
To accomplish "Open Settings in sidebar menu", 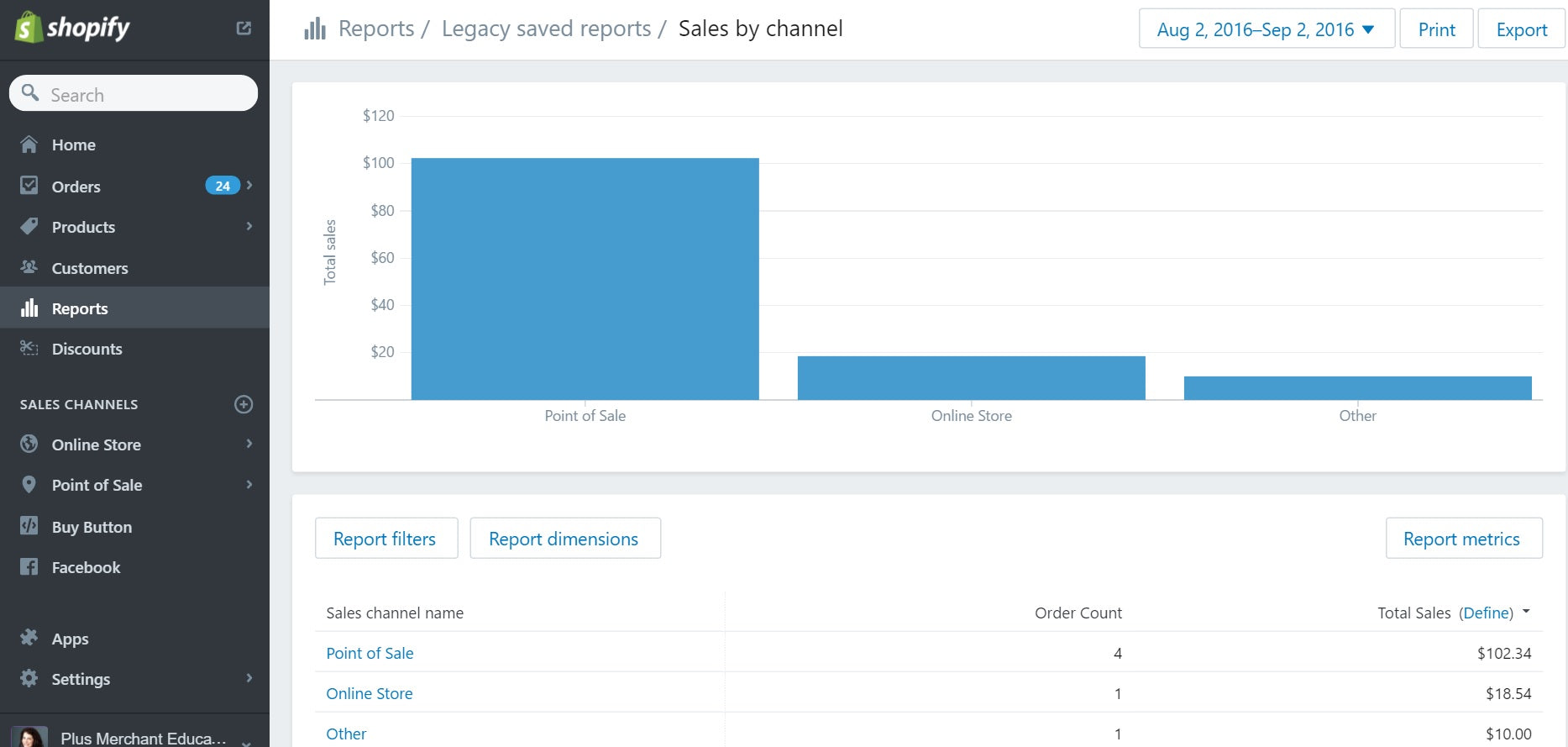I will tap(81, 679).
